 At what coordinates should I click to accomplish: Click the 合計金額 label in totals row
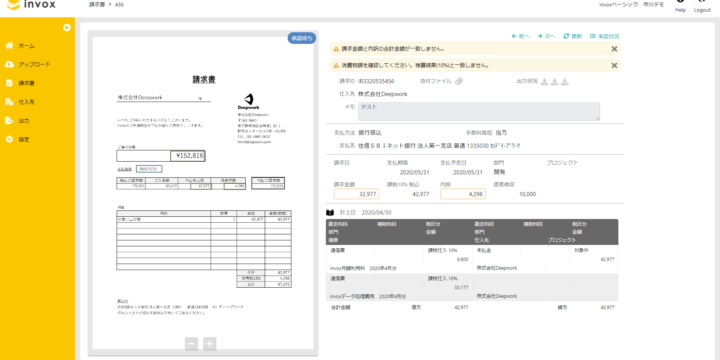tap(340, 307)
